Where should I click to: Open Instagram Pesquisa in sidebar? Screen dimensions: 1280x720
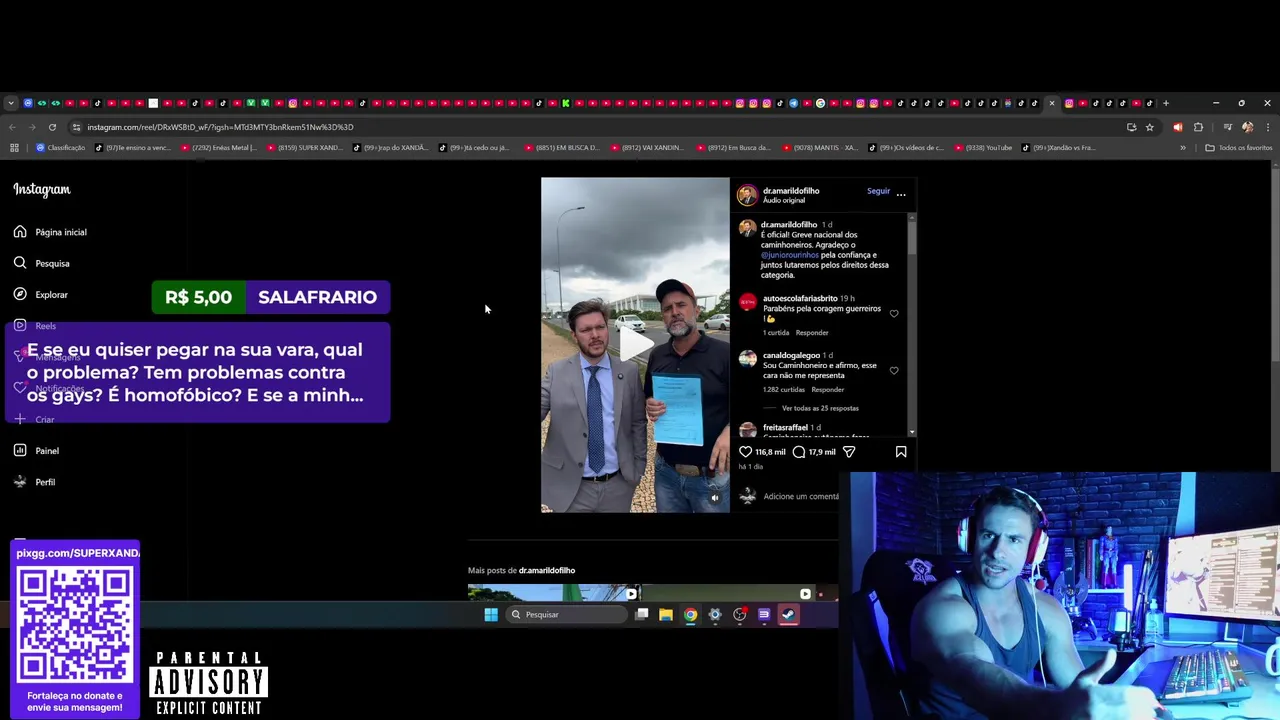click(x=42, y=263)
